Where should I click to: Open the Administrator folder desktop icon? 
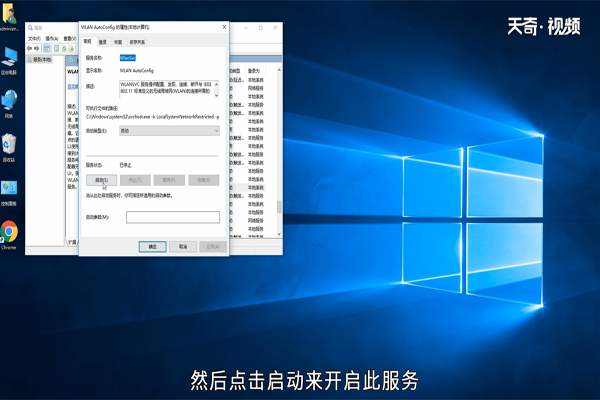point(9,17)
